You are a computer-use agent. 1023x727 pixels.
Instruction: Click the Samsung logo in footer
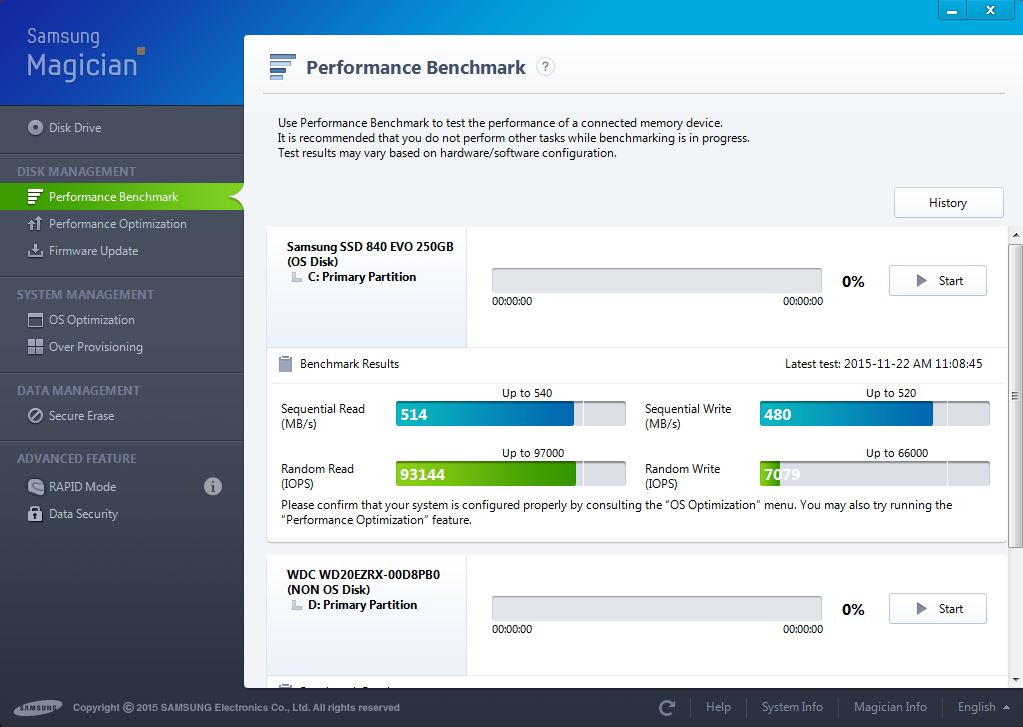click(38, 707)
